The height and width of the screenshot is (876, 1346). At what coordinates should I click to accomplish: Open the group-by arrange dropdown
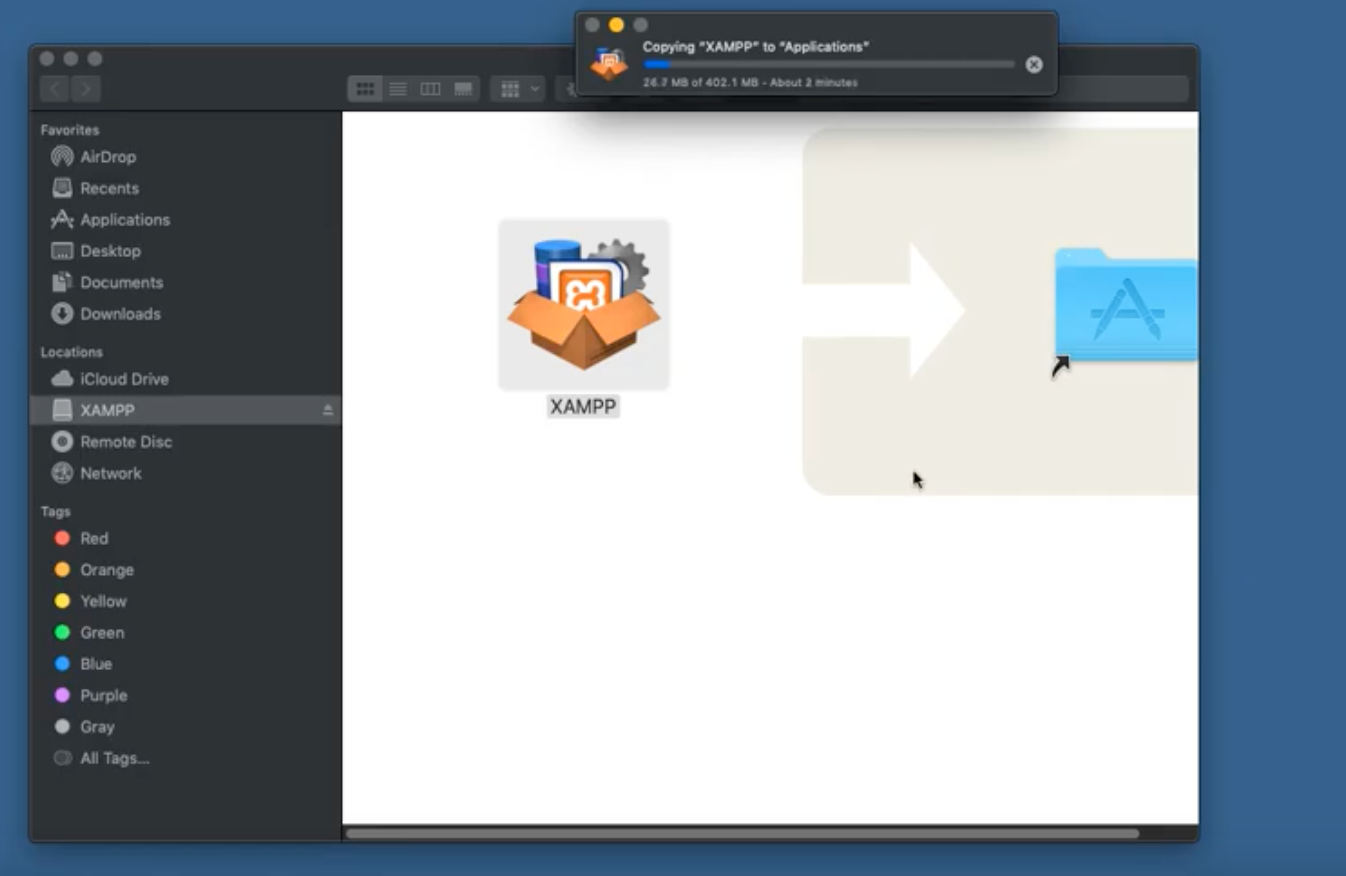(518, 89)
